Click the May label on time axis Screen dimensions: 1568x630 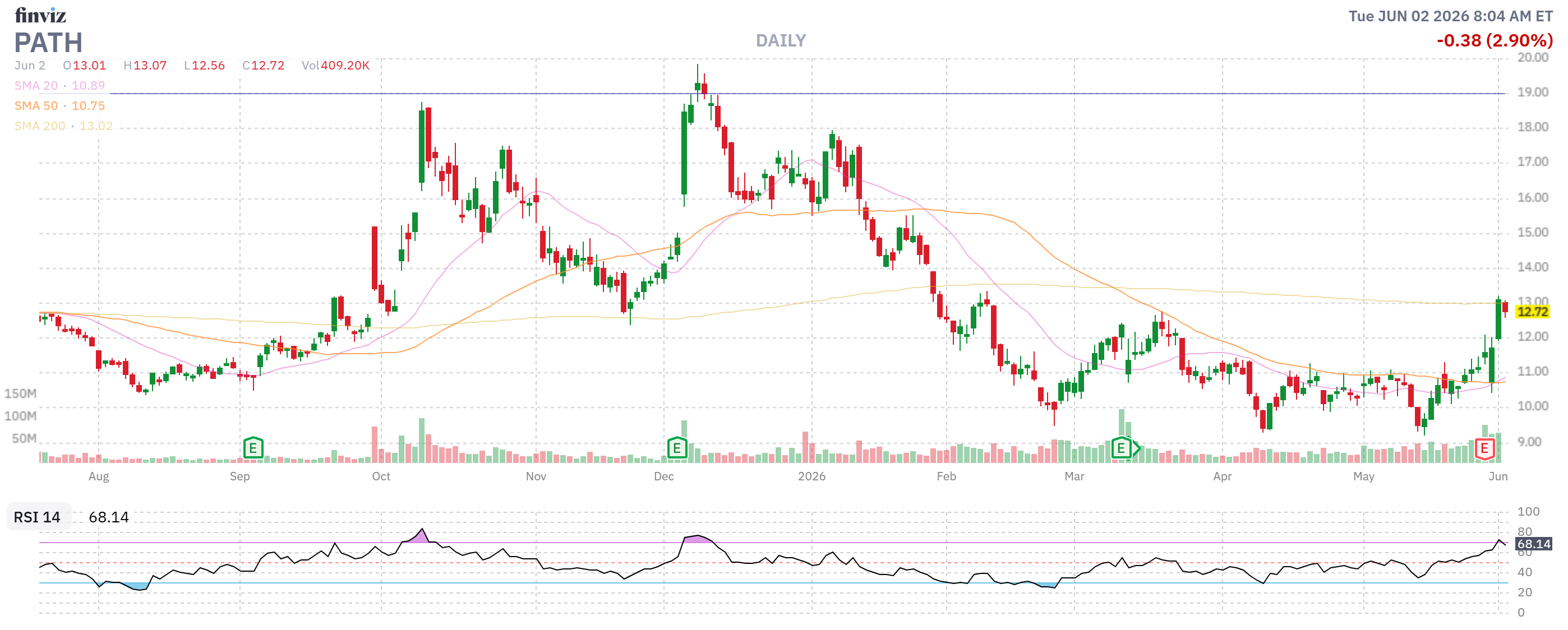pyautogui.click(x=1363, y=477)
